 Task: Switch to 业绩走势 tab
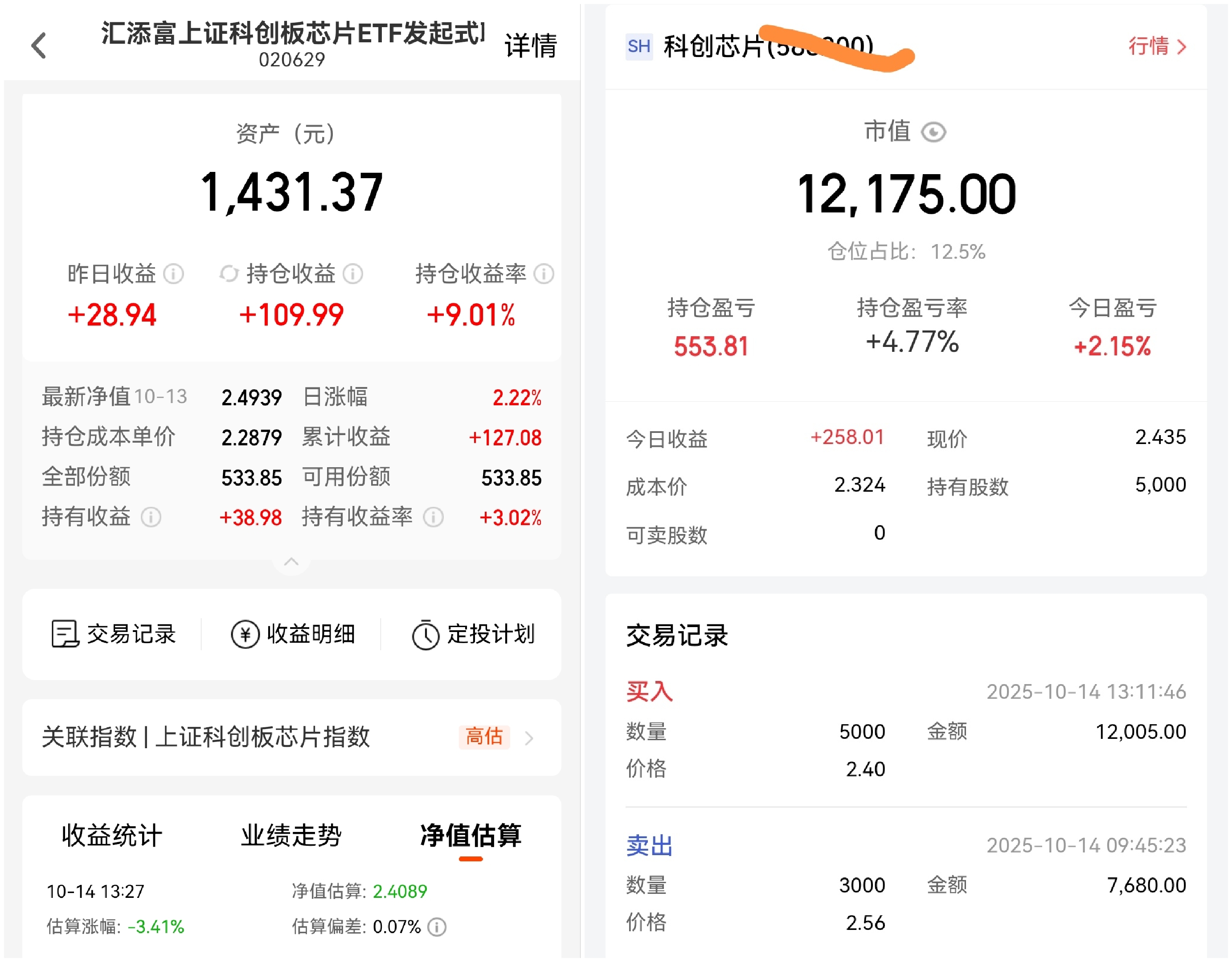pos(291,835)
